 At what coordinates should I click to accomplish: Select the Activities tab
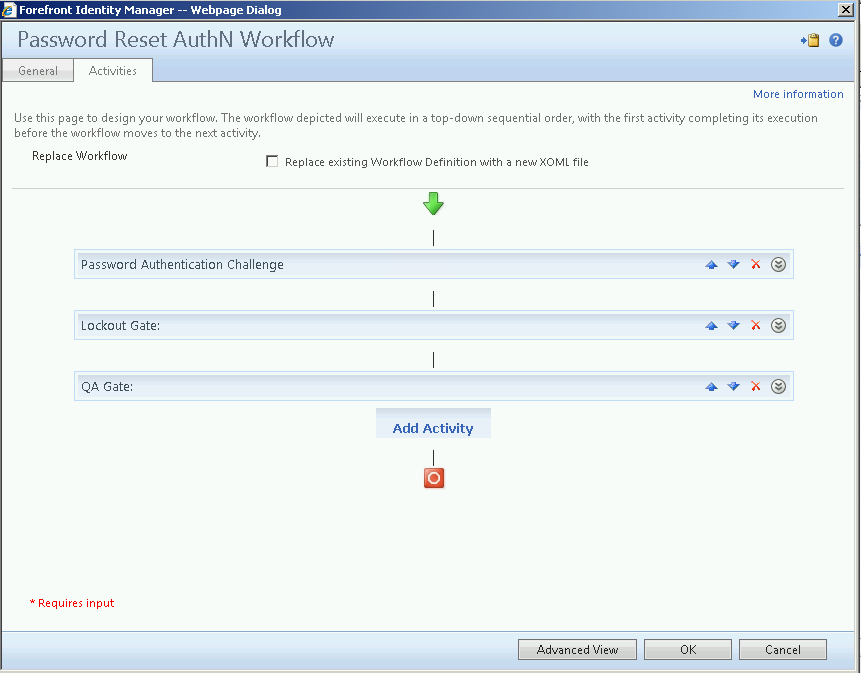point(113,70)
